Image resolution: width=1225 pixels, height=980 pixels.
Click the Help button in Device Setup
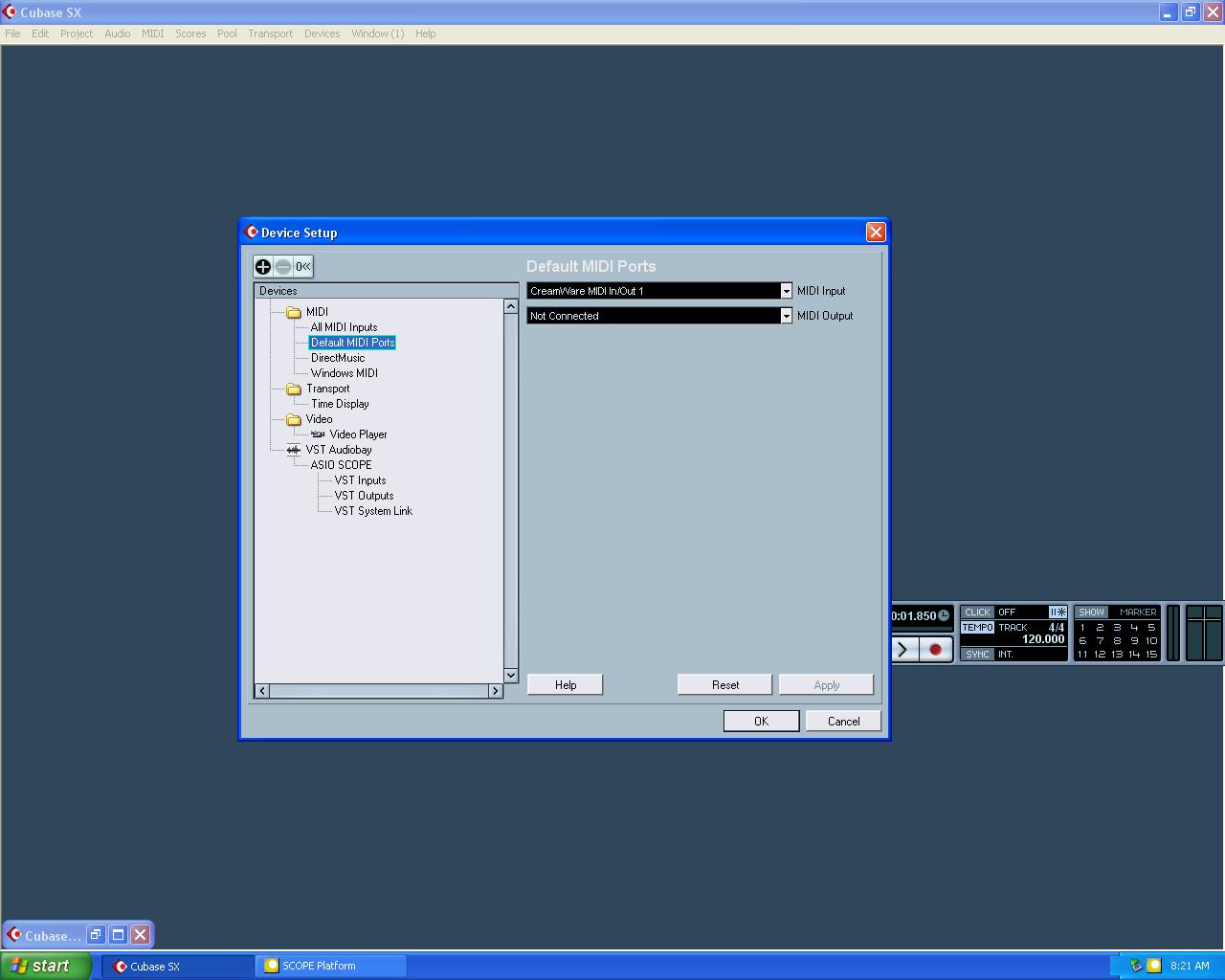(x=566, y=684)
